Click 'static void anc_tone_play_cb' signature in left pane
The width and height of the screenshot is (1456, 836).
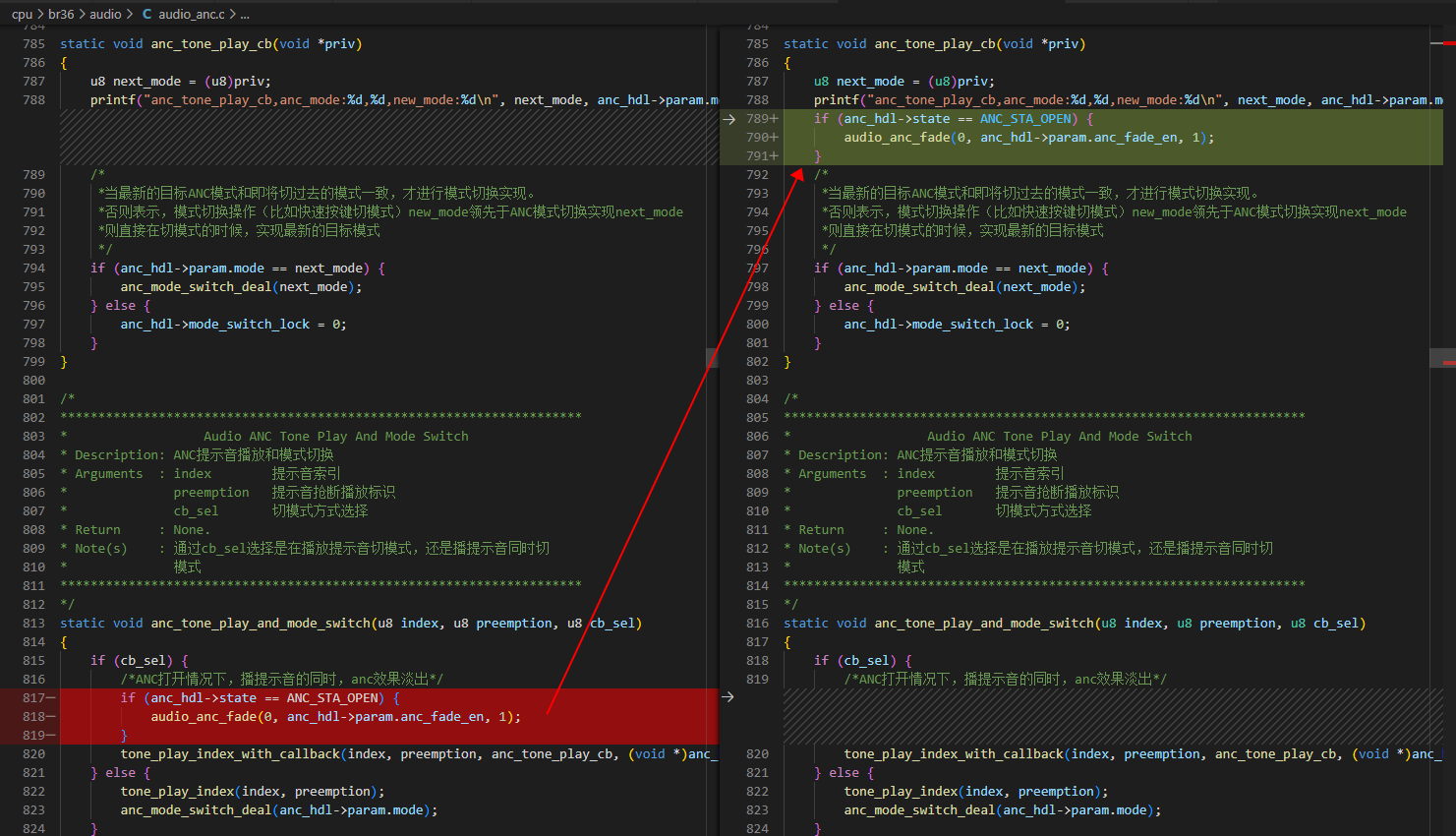211,44
